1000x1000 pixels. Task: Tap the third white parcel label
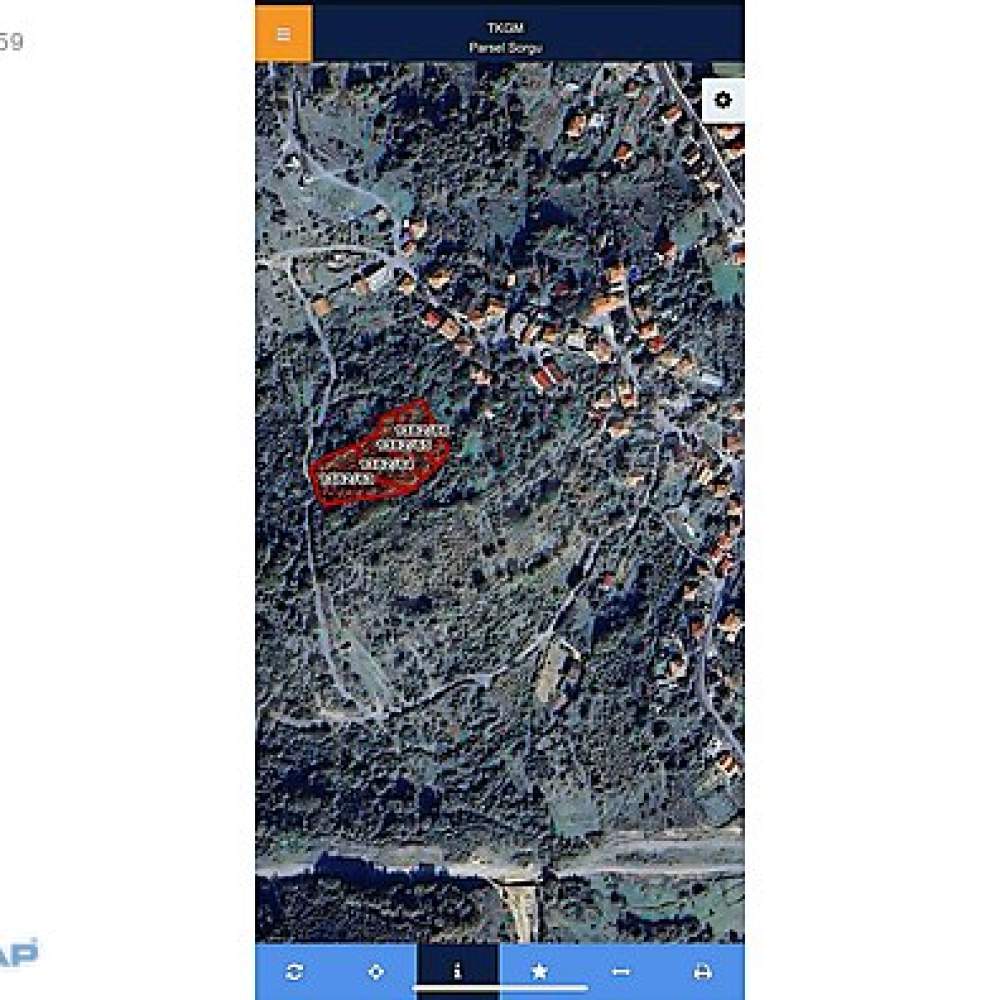pyautogui.click(x=387, y=464)
